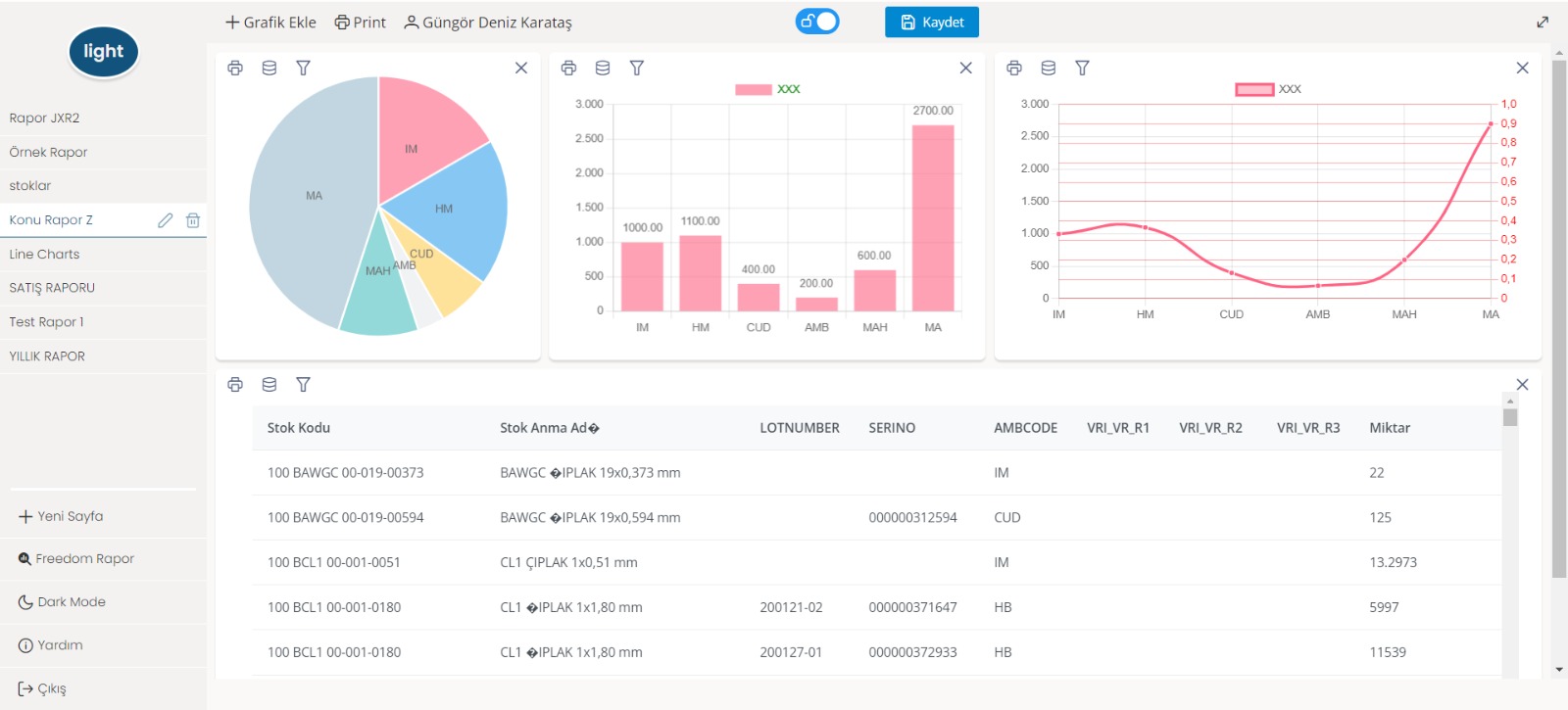Sort by SERINO column header

892,428
